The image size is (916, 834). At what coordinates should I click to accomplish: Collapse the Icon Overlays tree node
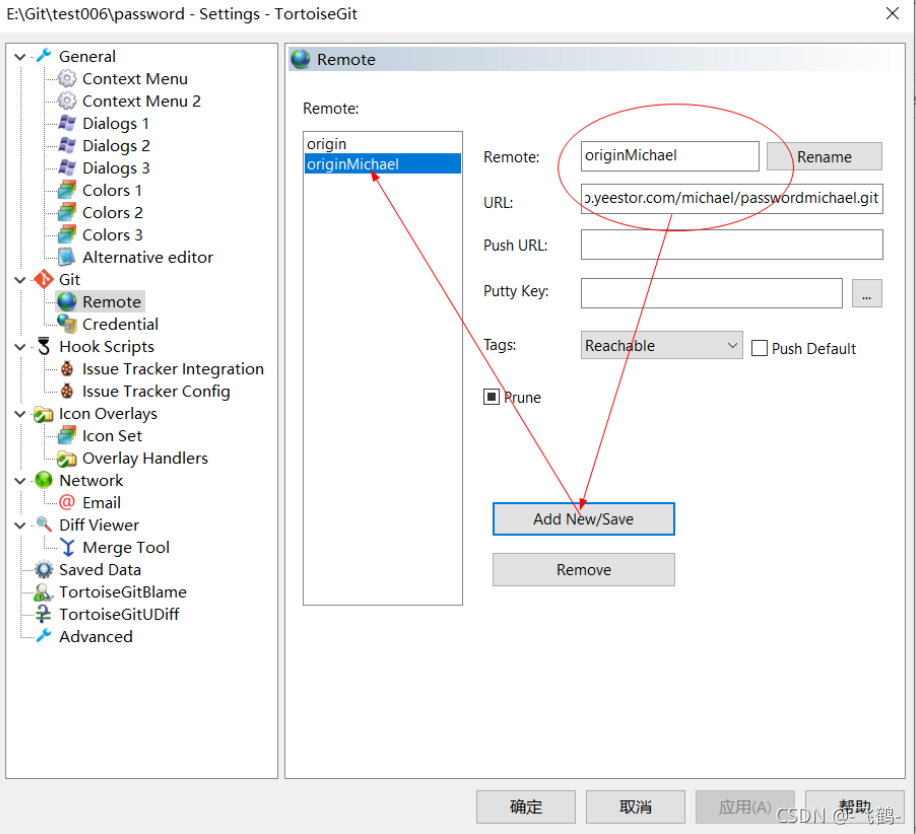pos(20,414)
